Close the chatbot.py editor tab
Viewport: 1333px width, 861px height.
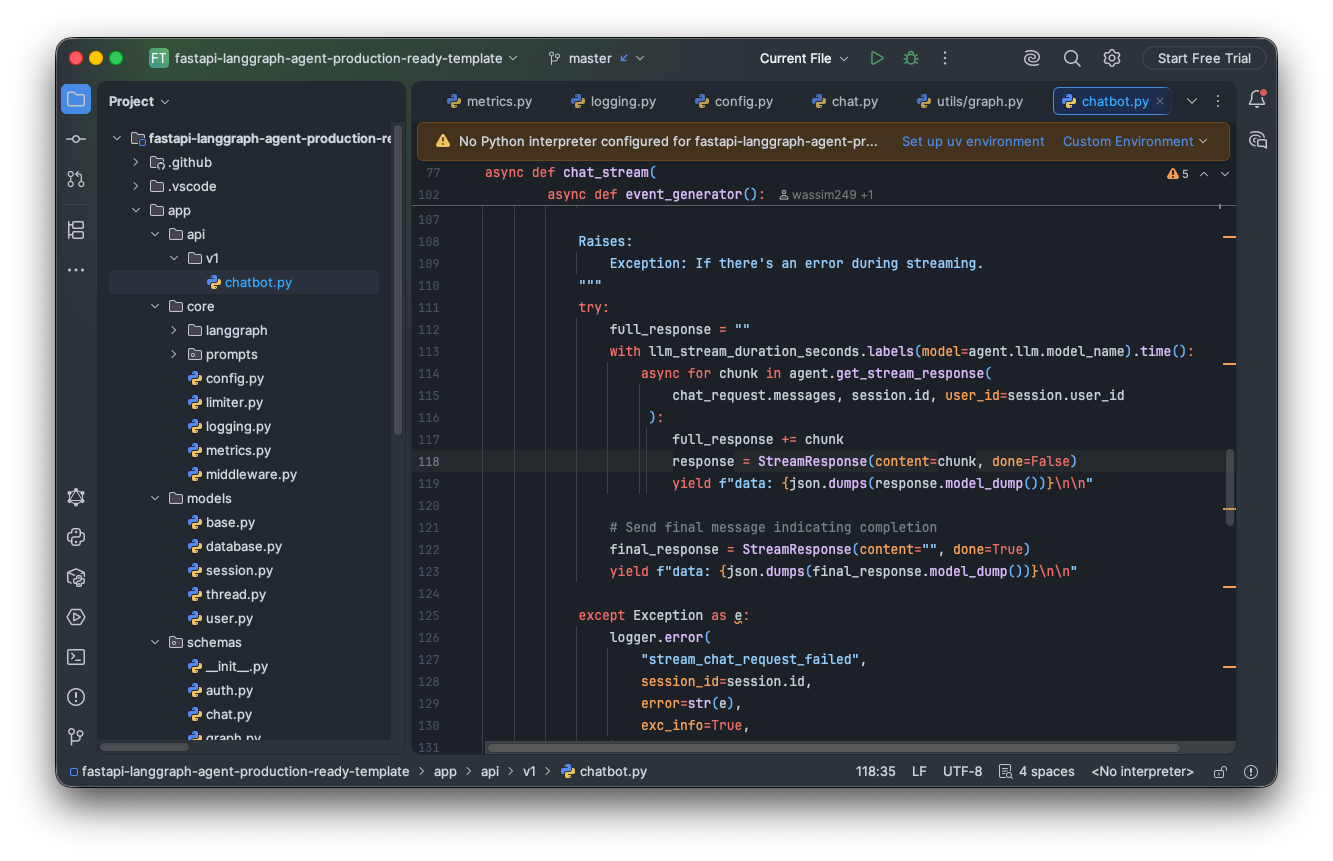[x=1160, y=101]
